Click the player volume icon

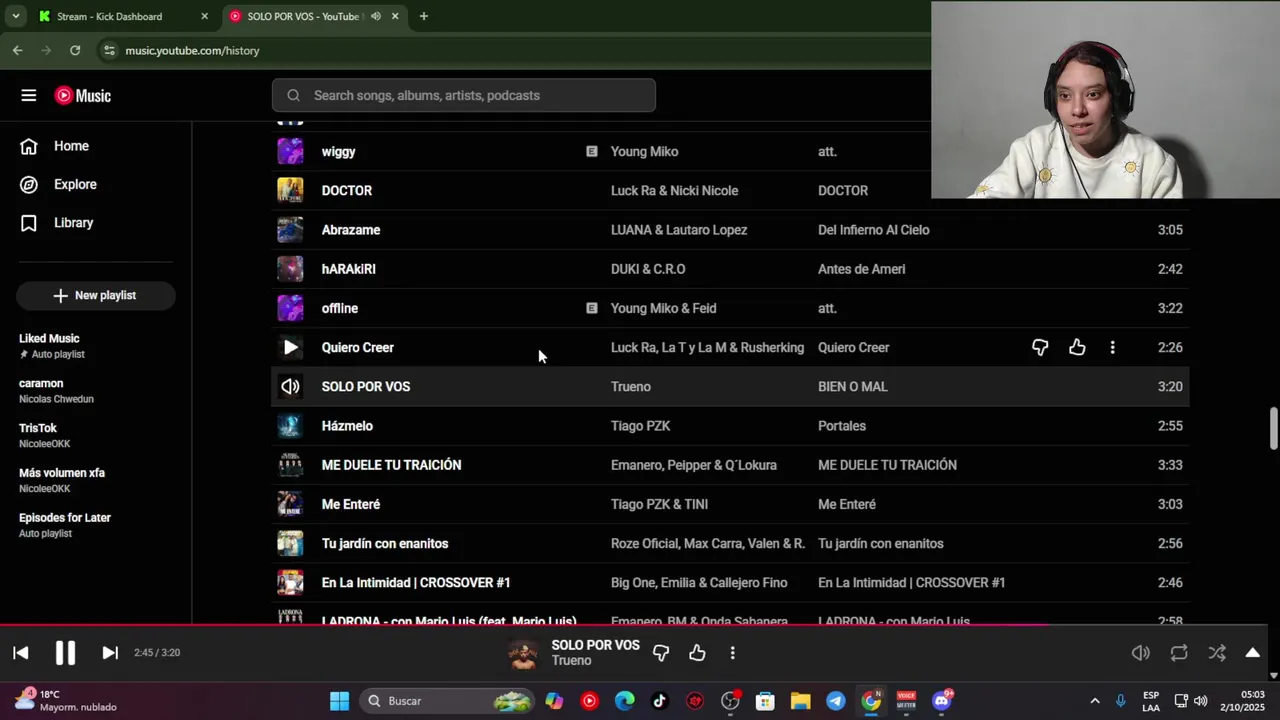point(1140,653)
